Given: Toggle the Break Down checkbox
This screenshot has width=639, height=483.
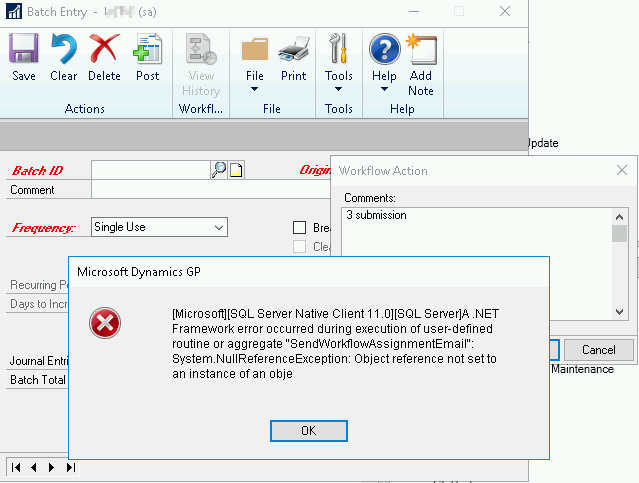Looking at the screenshot, I should pyautogui.click(x=300, y=227).
